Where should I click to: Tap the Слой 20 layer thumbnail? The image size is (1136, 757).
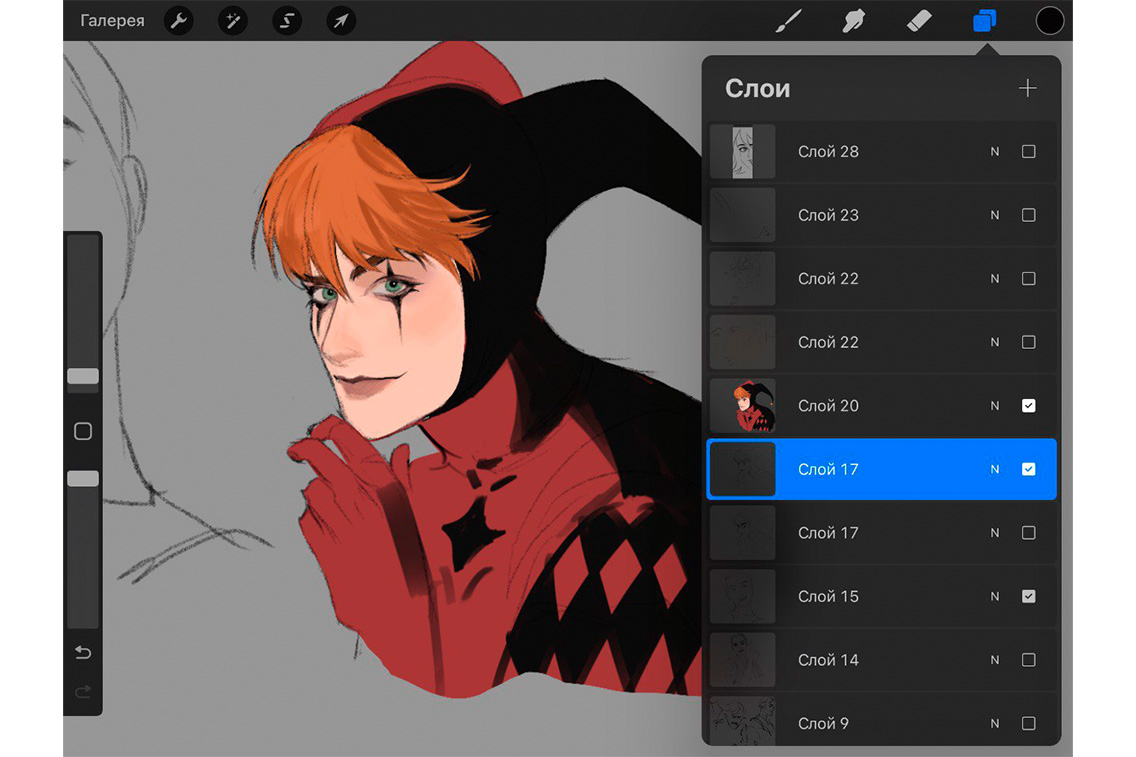pos(742,406)
